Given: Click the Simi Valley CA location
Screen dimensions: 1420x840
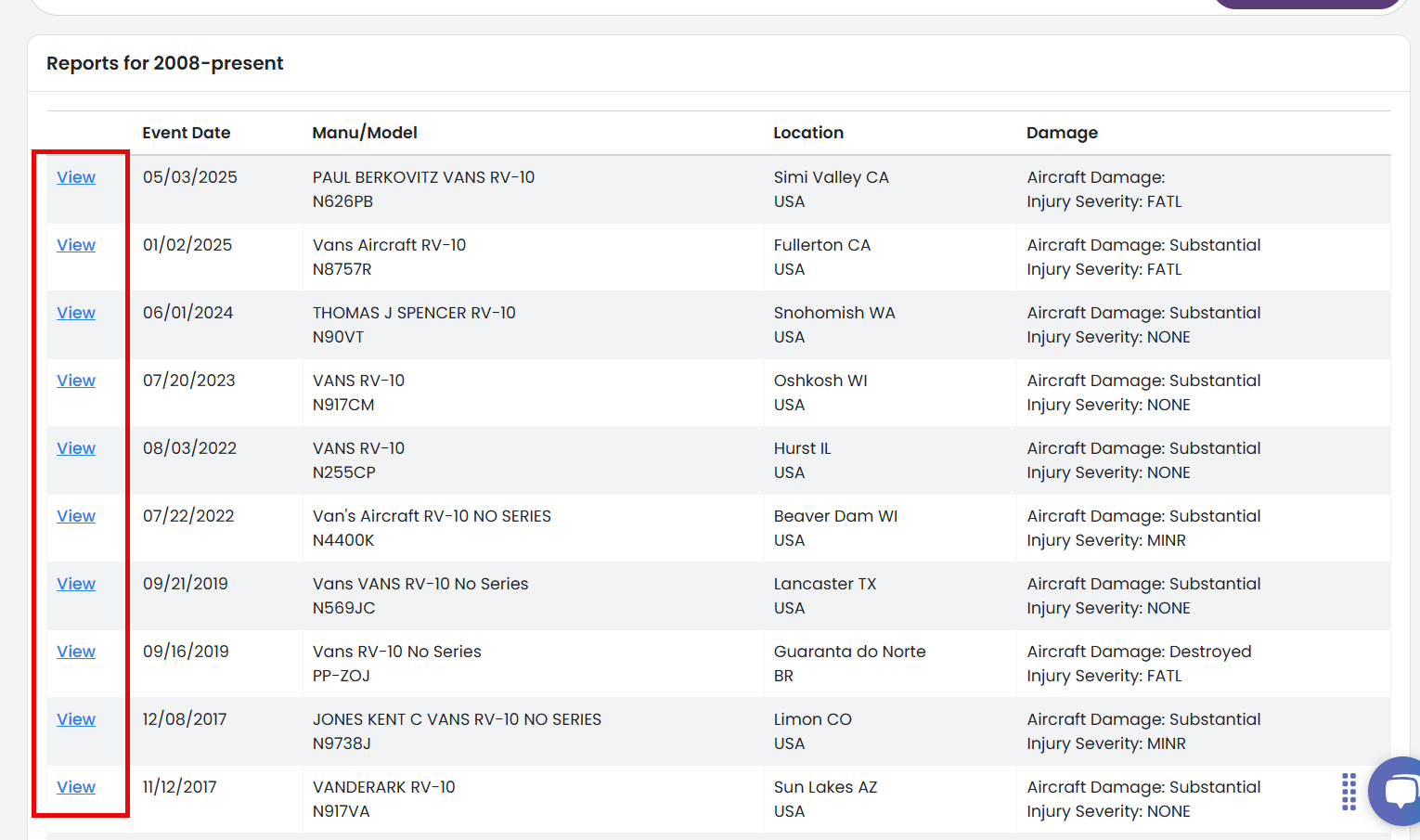Looking at the screenshot, I should pyautogui.click(x=832, y=177).
